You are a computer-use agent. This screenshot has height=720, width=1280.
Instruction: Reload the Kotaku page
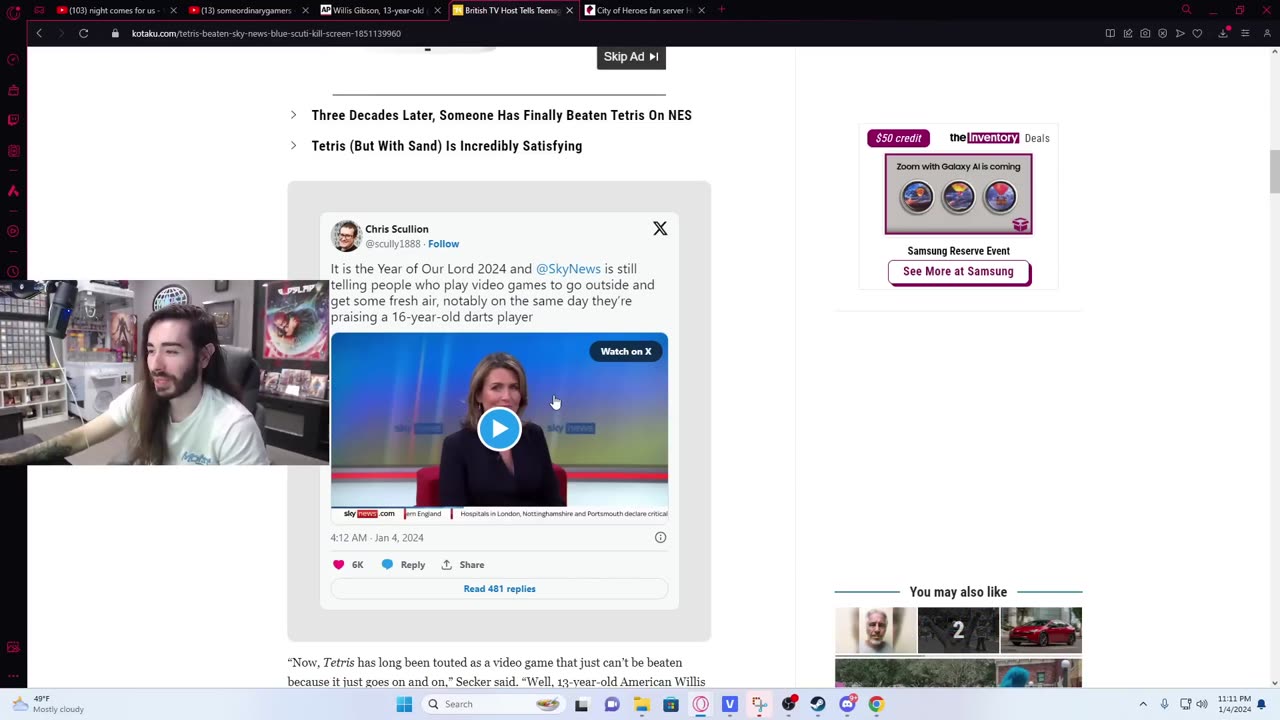tap(84, 33)
